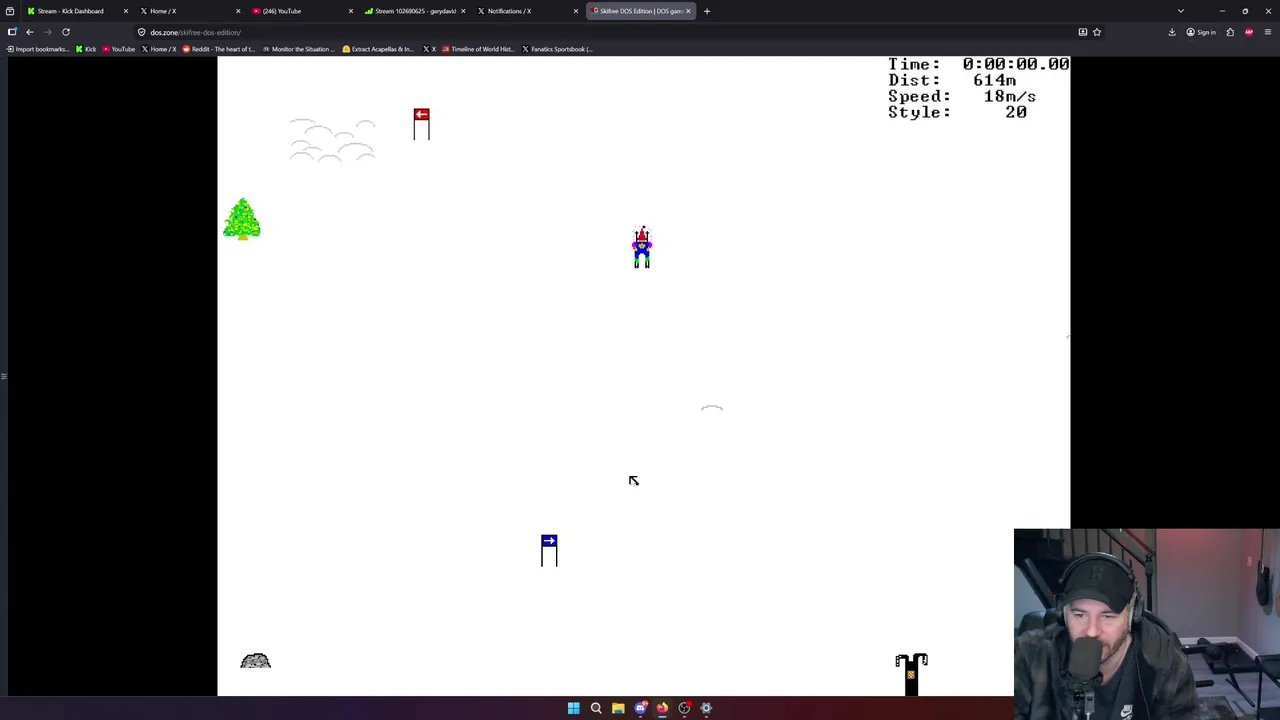Open the short X bookmark
The height and width of the screenshot is (720, 1280).
430,49
